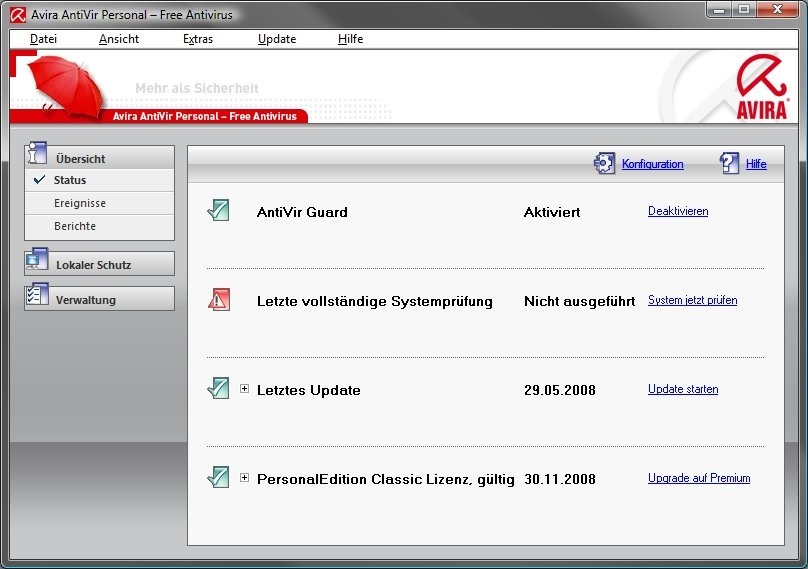
Task: Expand the PersonalEdition Classic Lizenz details
Action: pyautogui.click(x=244, y=478)
